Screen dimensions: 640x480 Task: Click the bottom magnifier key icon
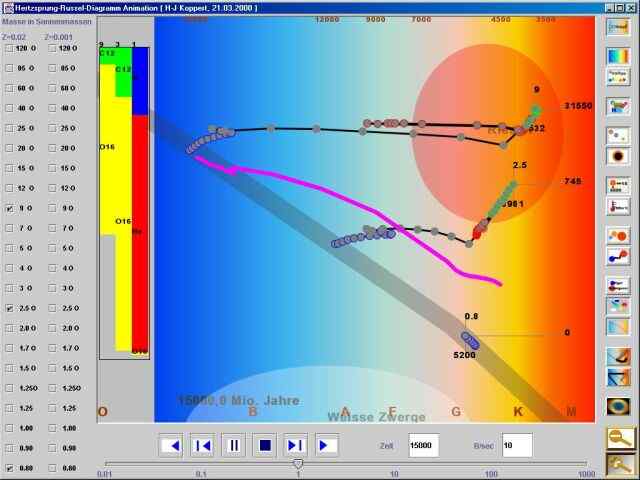[x=618, y=463]
